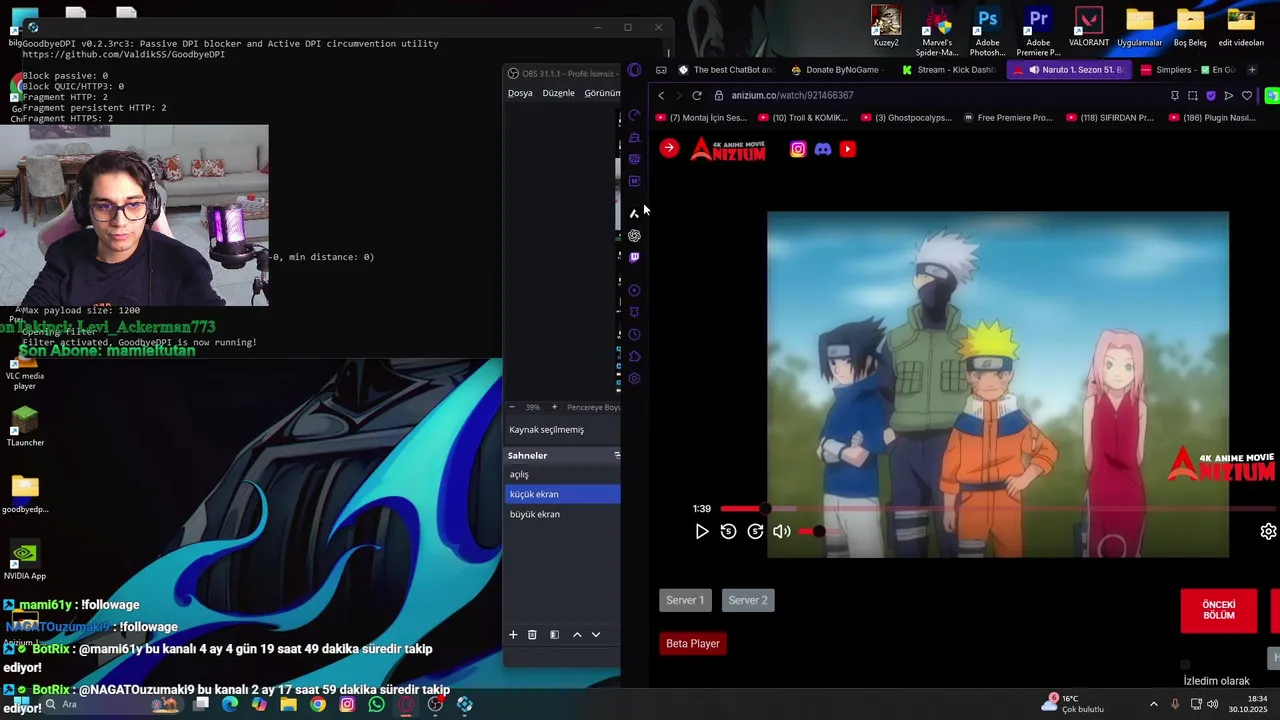Open the ChatGPT icon in Opera sidebar
This screenshot has height=720, width=1280.
634,236
